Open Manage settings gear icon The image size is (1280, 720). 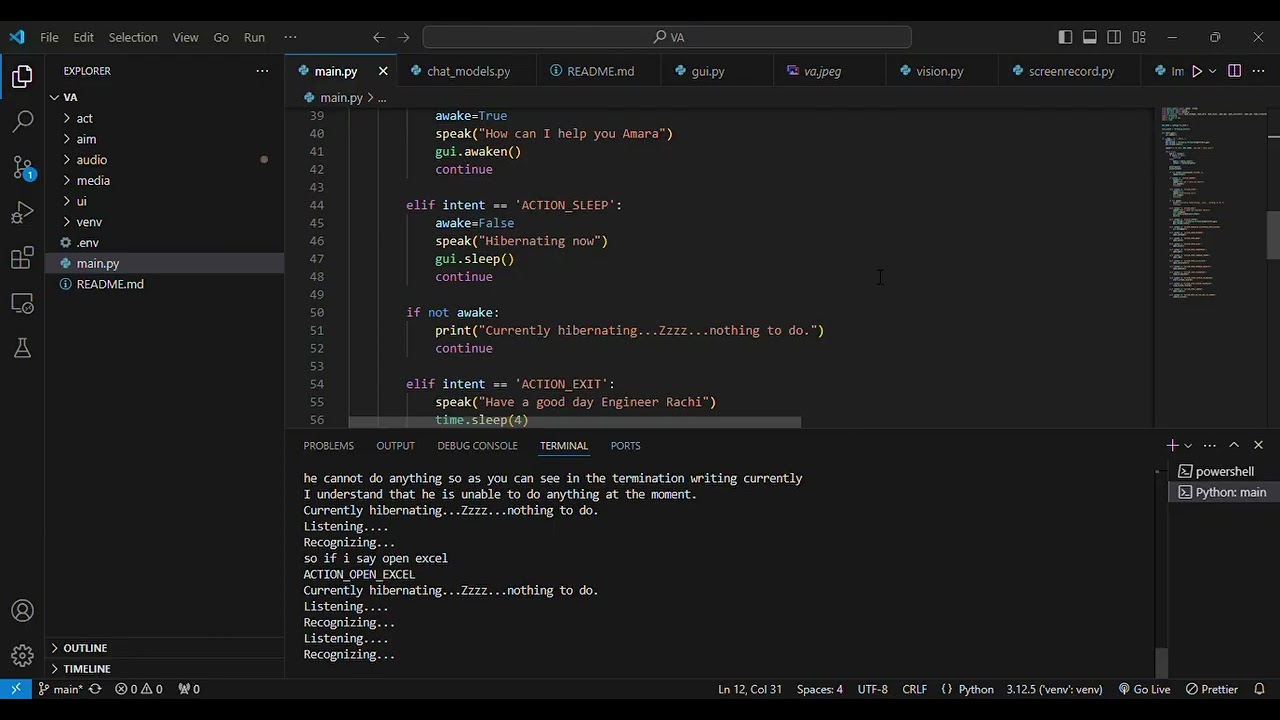(x=22, y=656)
